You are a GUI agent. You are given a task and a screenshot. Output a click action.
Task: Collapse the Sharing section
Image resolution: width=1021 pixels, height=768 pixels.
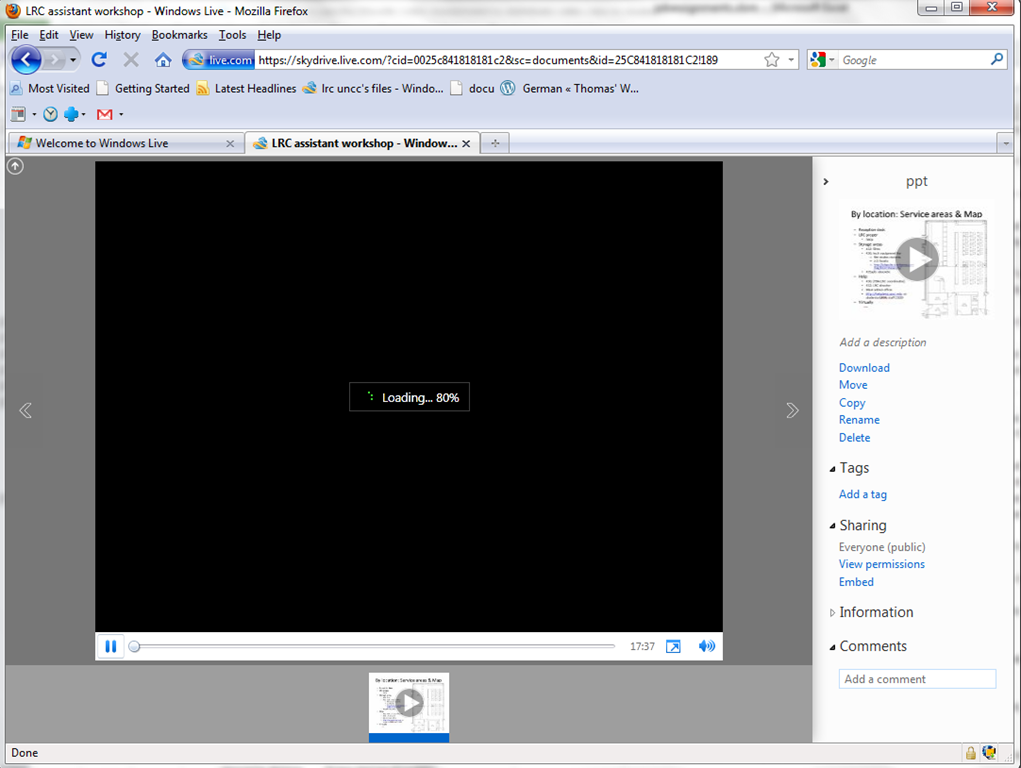coord(833,526)
